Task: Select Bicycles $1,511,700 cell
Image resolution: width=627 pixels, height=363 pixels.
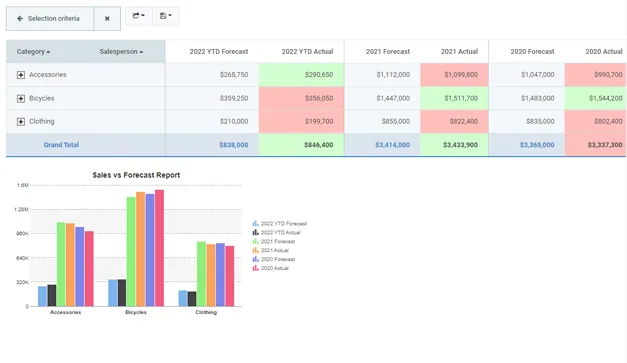Action: point(454,98)
